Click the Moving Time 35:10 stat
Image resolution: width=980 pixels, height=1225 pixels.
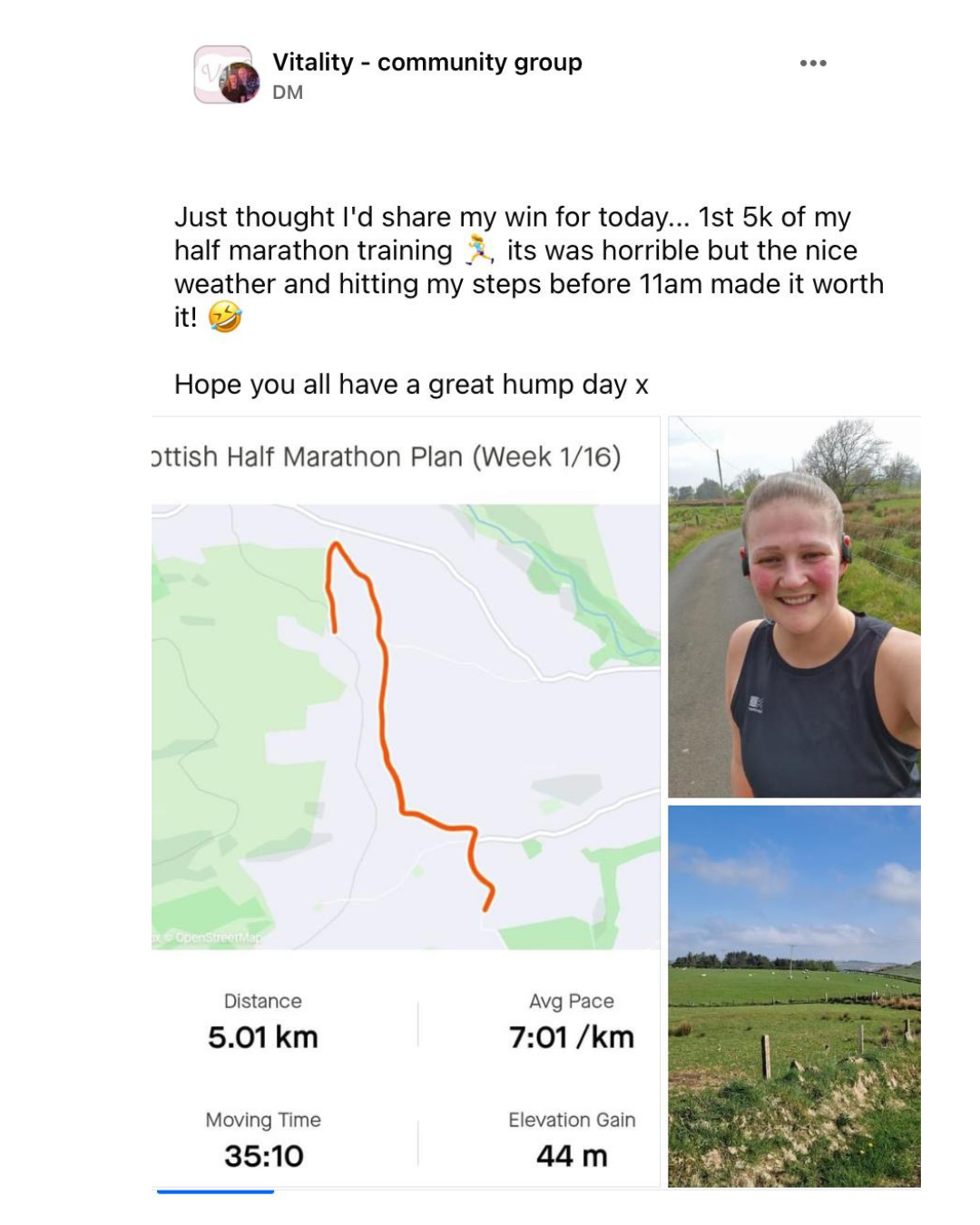pos(263,1141)
